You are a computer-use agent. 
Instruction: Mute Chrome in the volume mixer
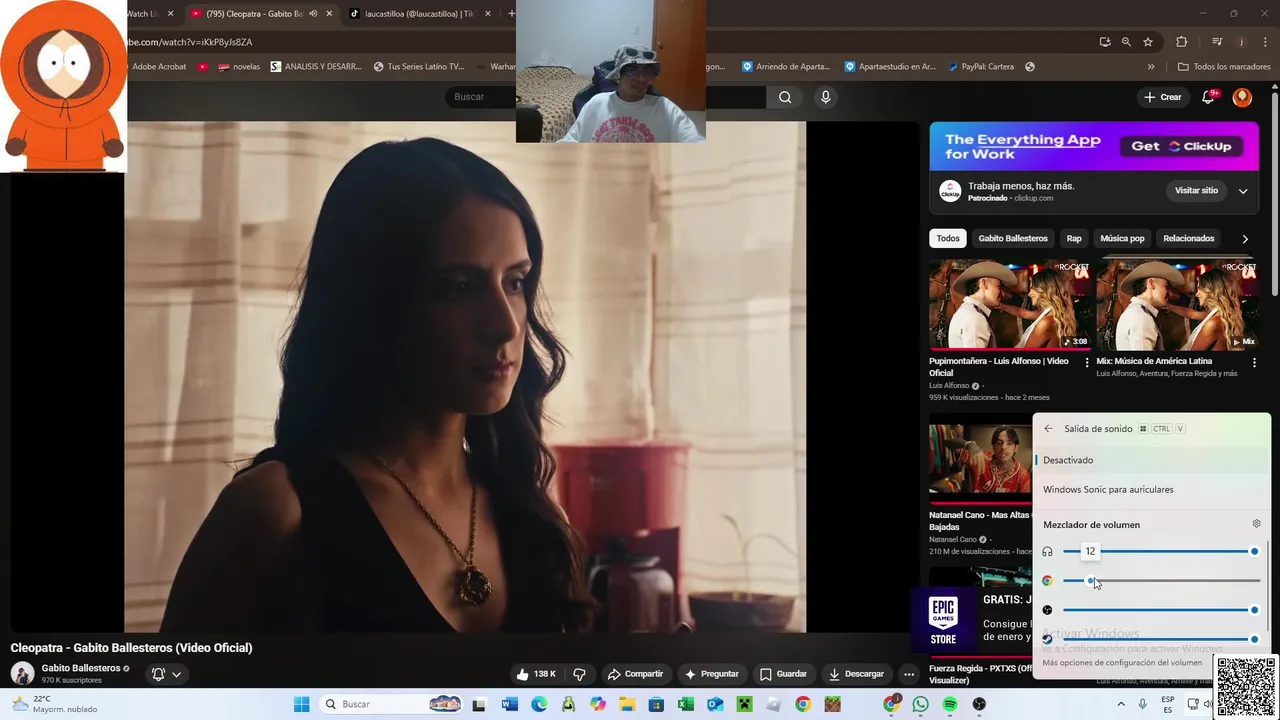point(1047,581)
